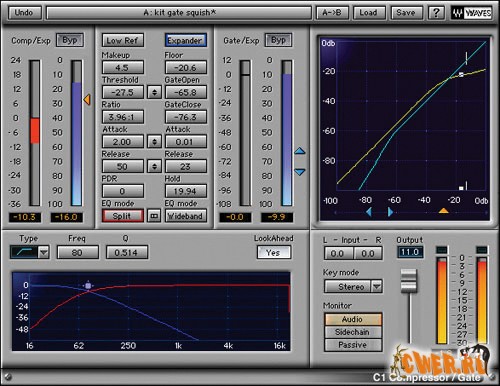
Task: Click the blue GateOpen up-arrow marker
Action: tap(300, 151)
